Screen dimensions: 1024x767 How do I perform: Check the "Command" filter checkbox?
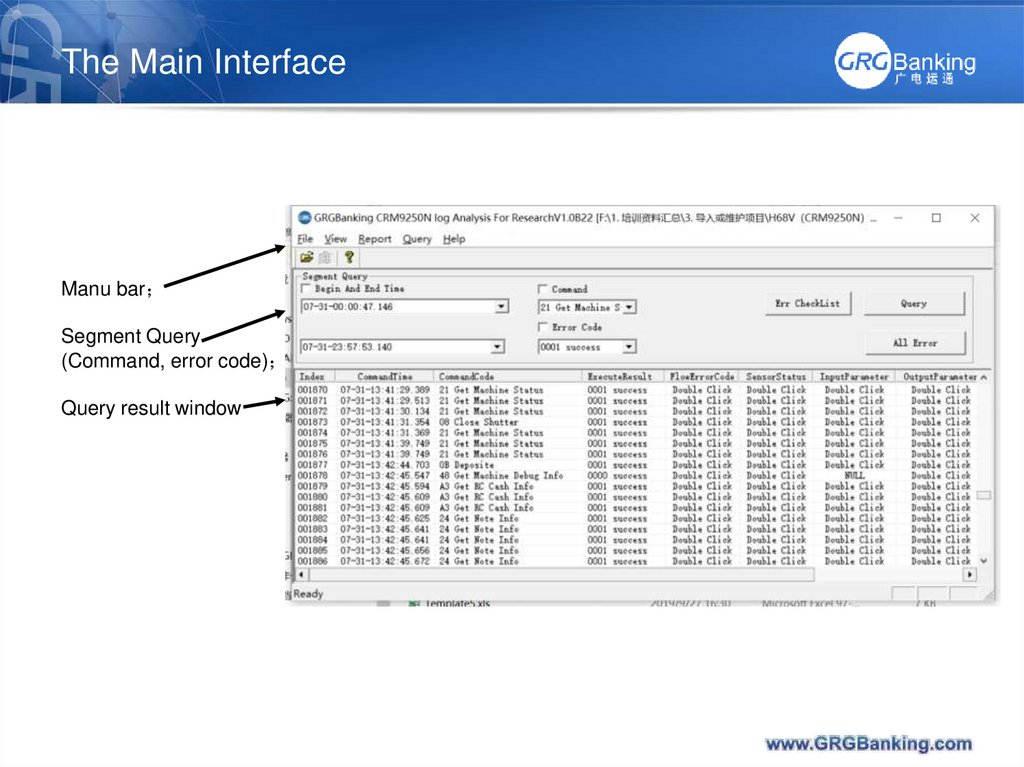click(541, 289)
